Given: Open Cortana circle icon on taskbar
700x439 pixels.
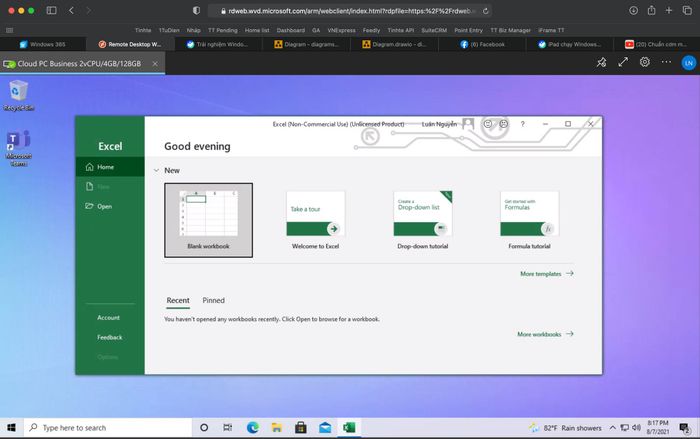Looking at the screenshot, I should point(204,428).
